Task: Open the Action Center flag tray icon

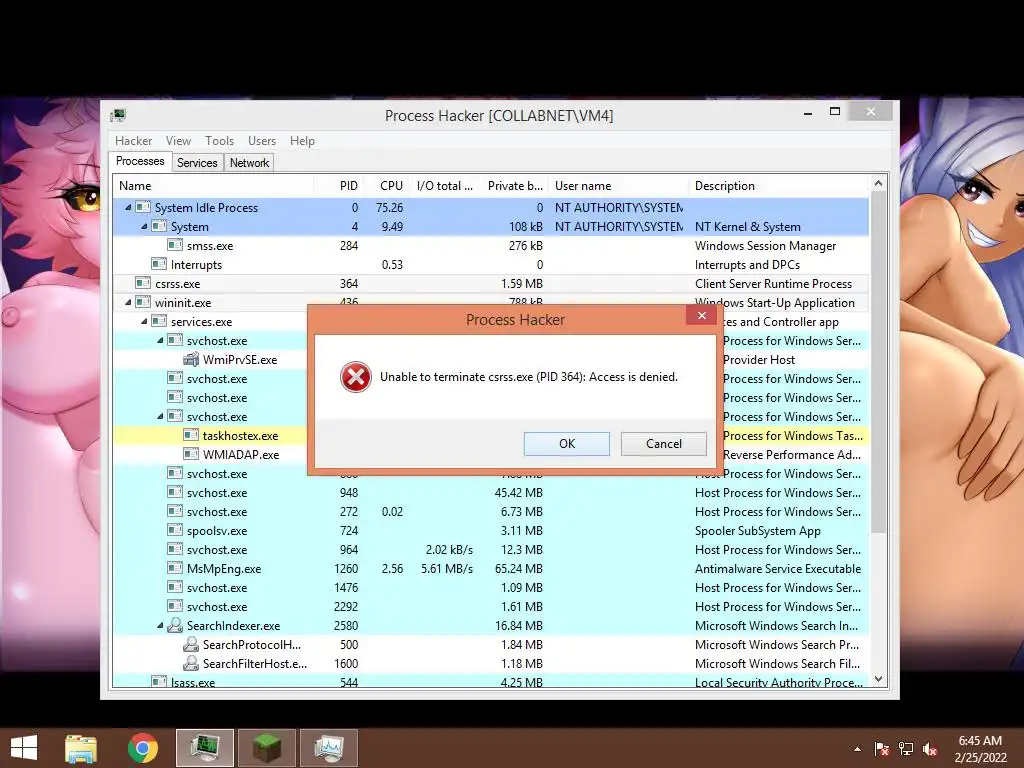Action: 881,749
